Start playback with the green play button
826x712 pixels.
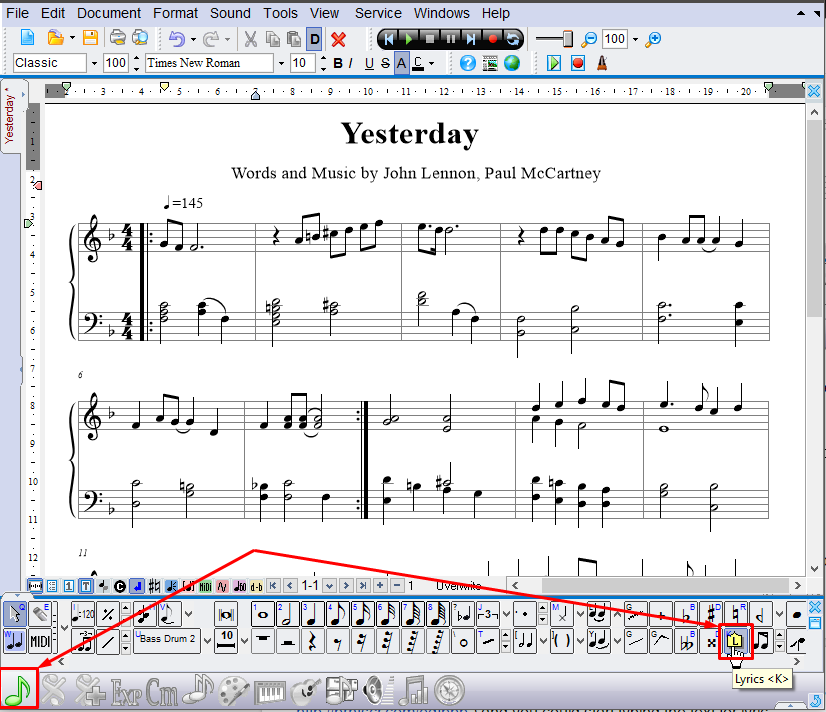pos(408,39)
